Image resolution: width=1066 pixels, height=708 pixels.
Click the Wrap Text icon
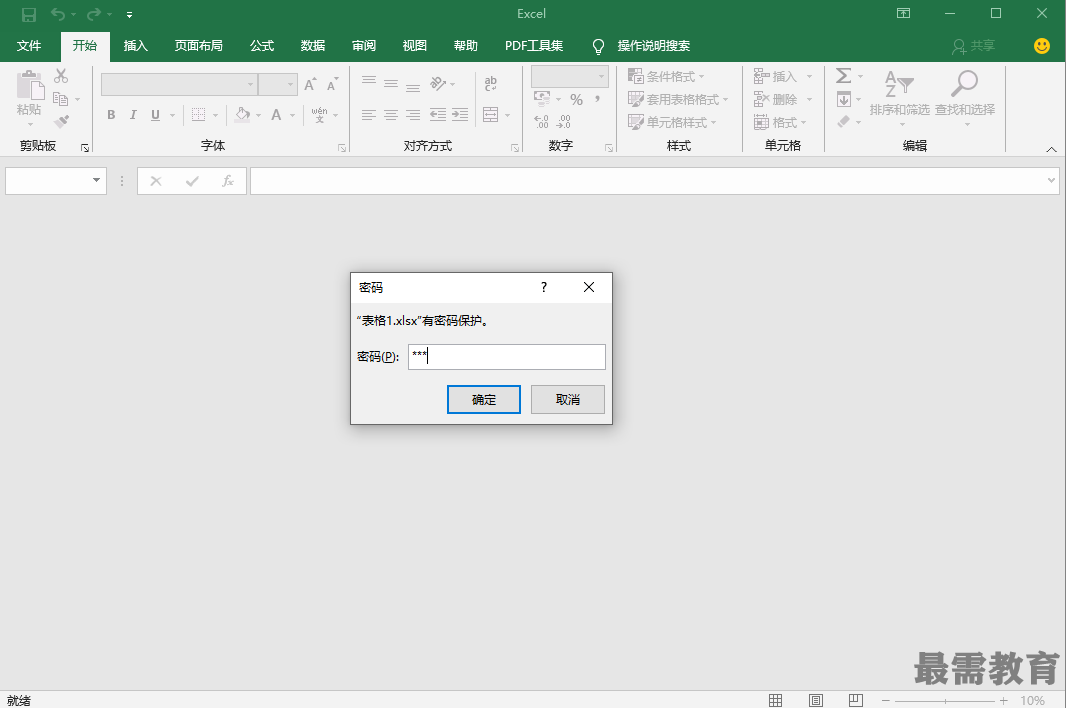point(491,84)
